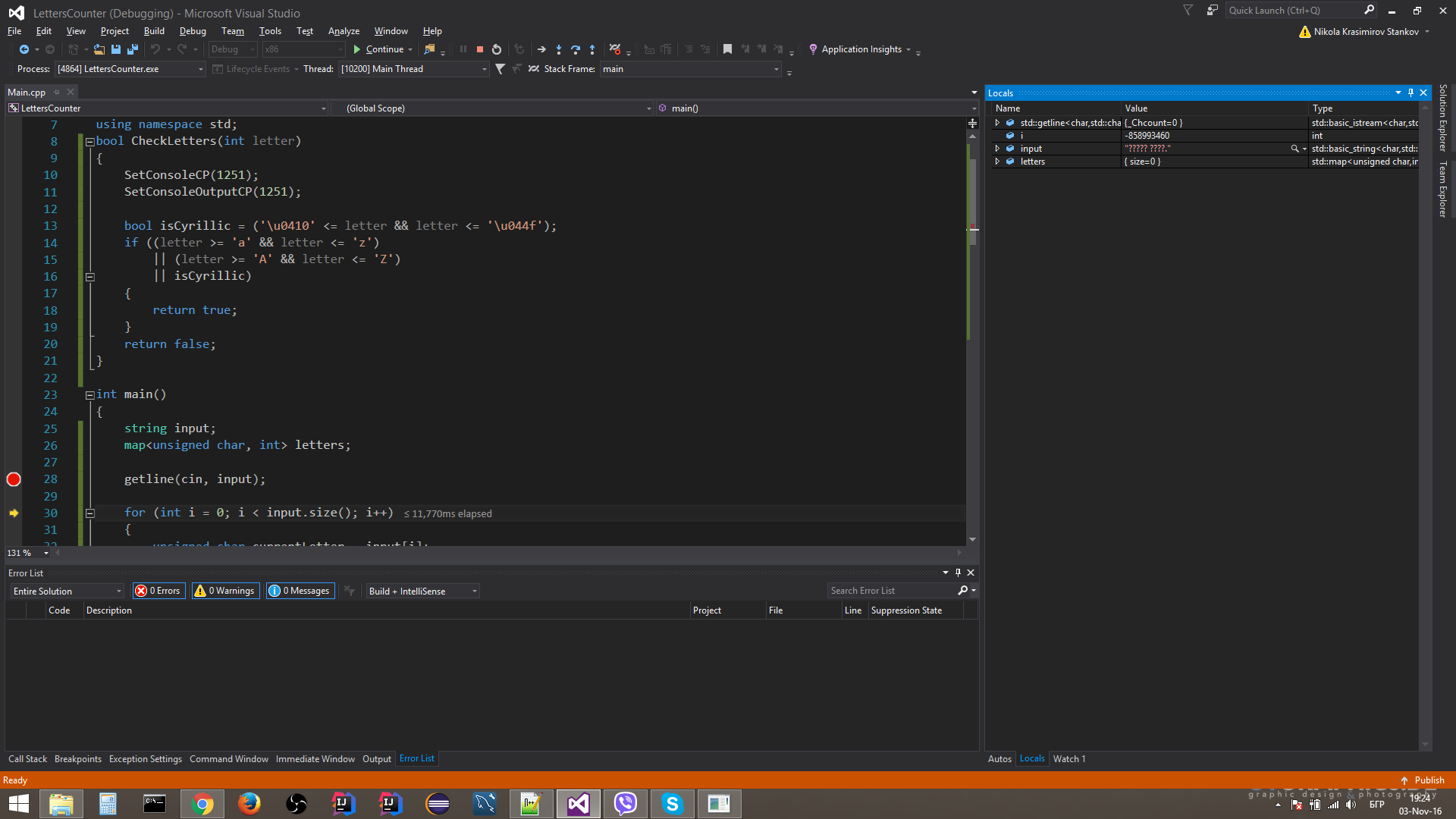This screenshot has height=819, width=1456.
Task: Collapse the main() function outline
Action: tap(90, 395)
